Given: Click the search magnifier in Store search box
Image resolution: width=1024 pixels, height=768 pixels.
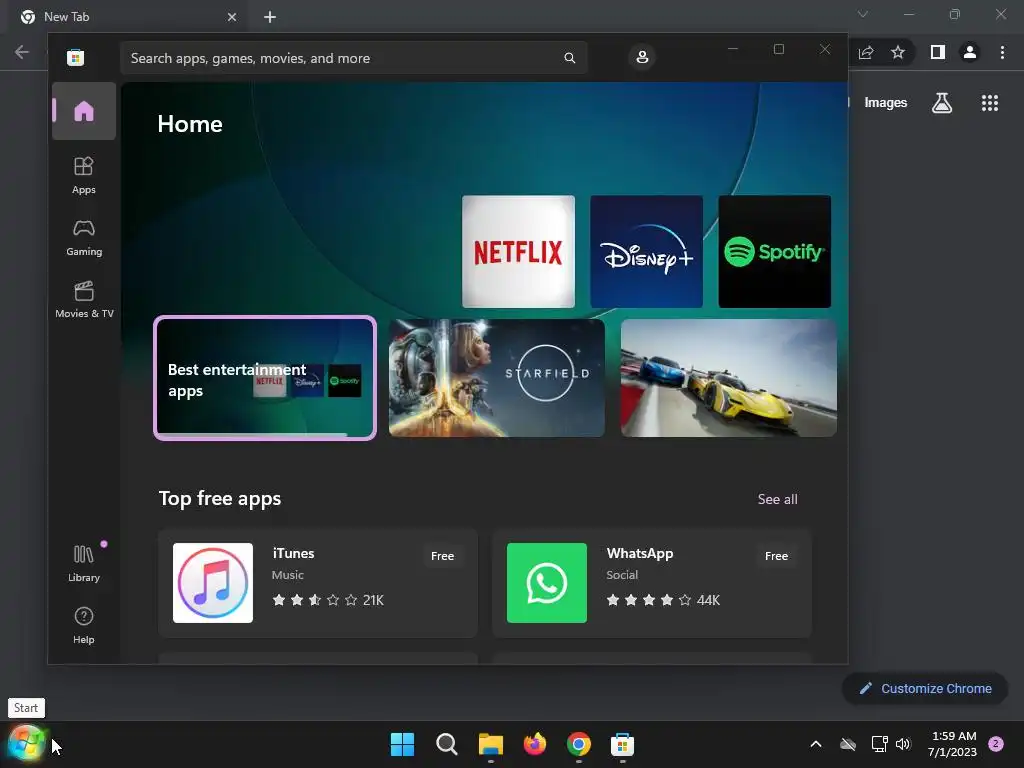Looking at the screenshot, I should click(569, 58).
